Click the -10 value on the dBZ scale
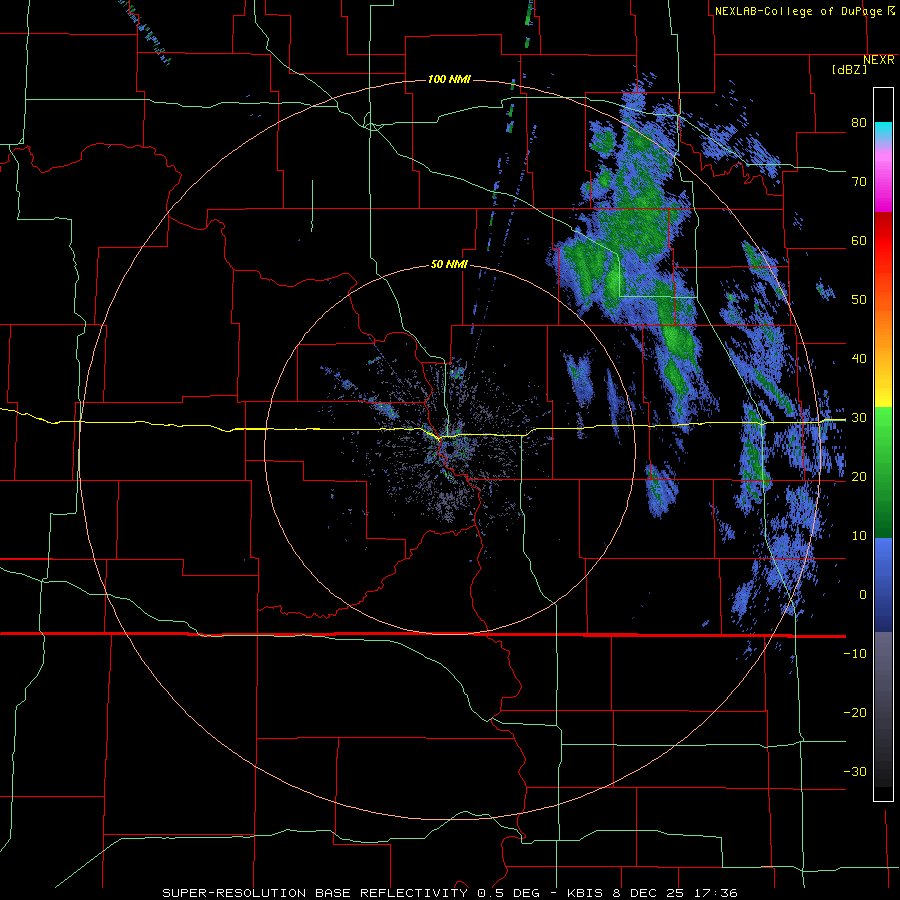The width and height of the screenshot is (900, 900). click(855, 654)
